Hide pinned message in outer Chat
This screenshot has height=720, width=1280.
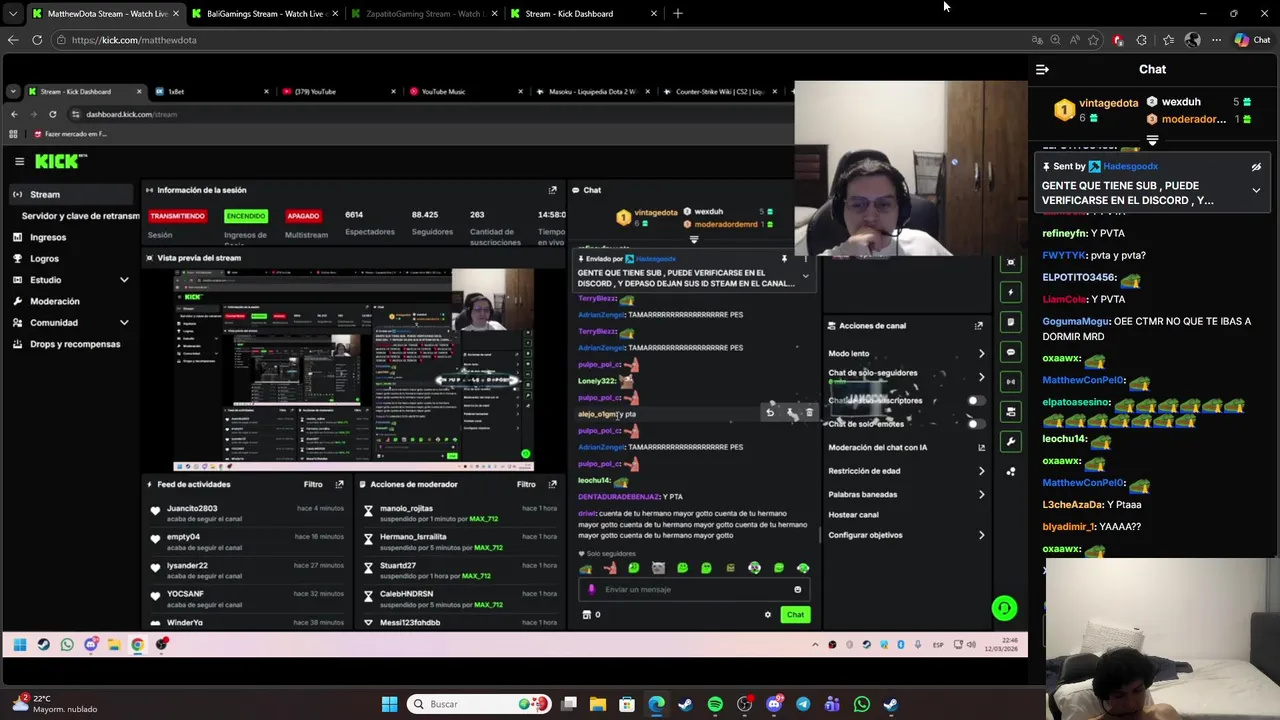[1256, 167]
